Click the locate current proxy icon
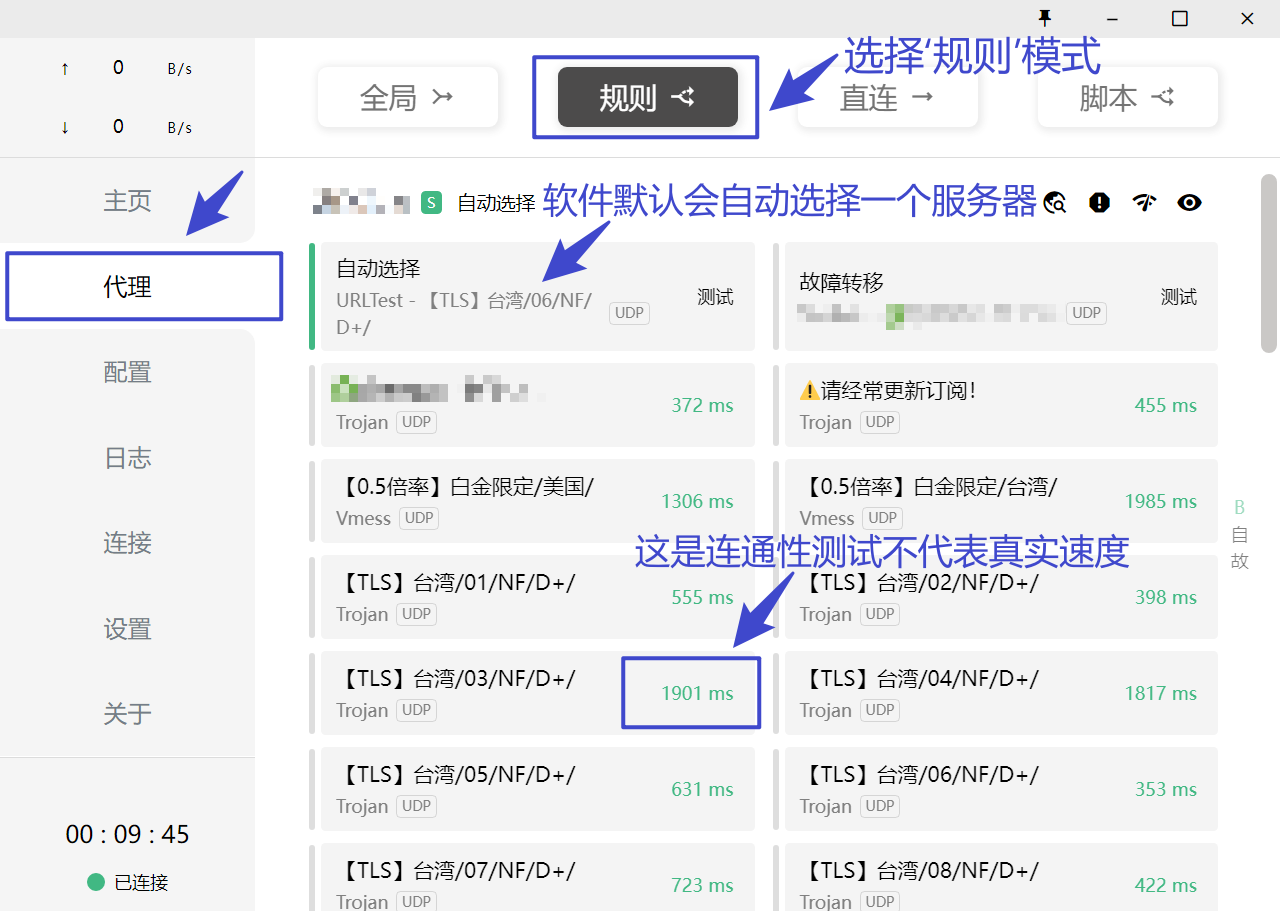The height and width of the screenshot is (911, 1280). point(1055,203)
